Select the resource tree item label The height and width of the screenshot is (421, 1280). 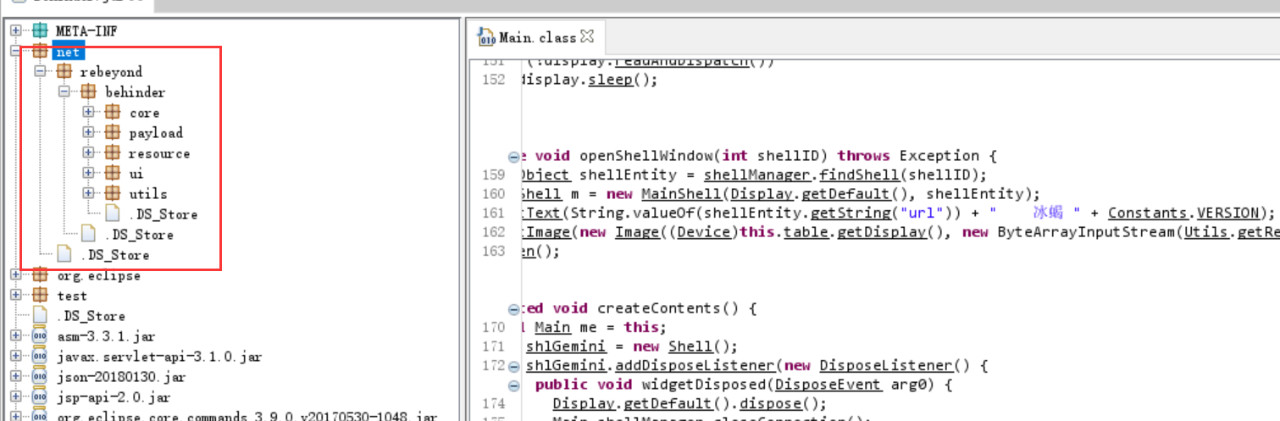[159, 153]
